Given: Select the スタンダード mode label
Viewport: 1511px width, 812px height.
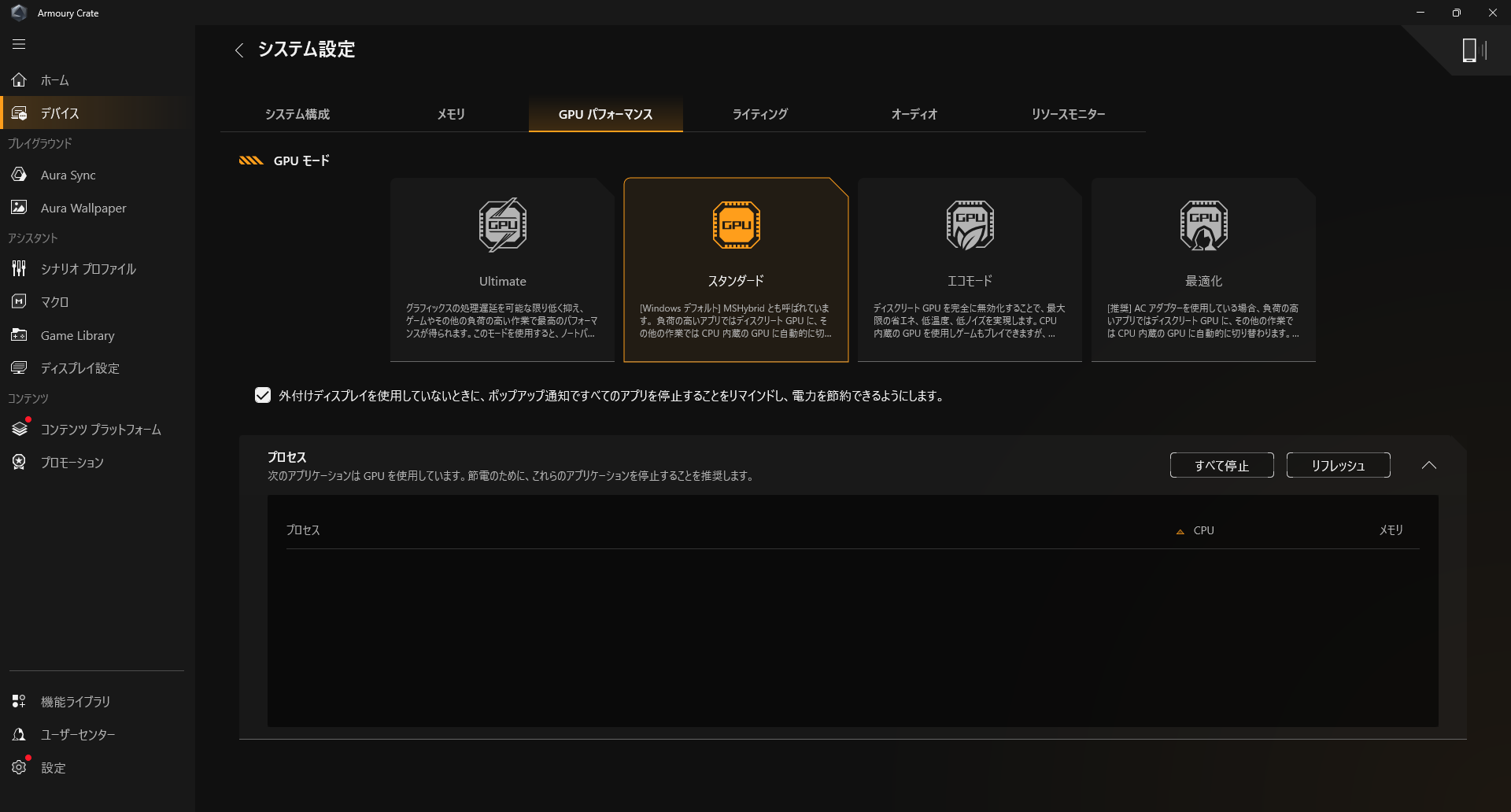Looking at the screenshot, I should [x=737, y=281].
